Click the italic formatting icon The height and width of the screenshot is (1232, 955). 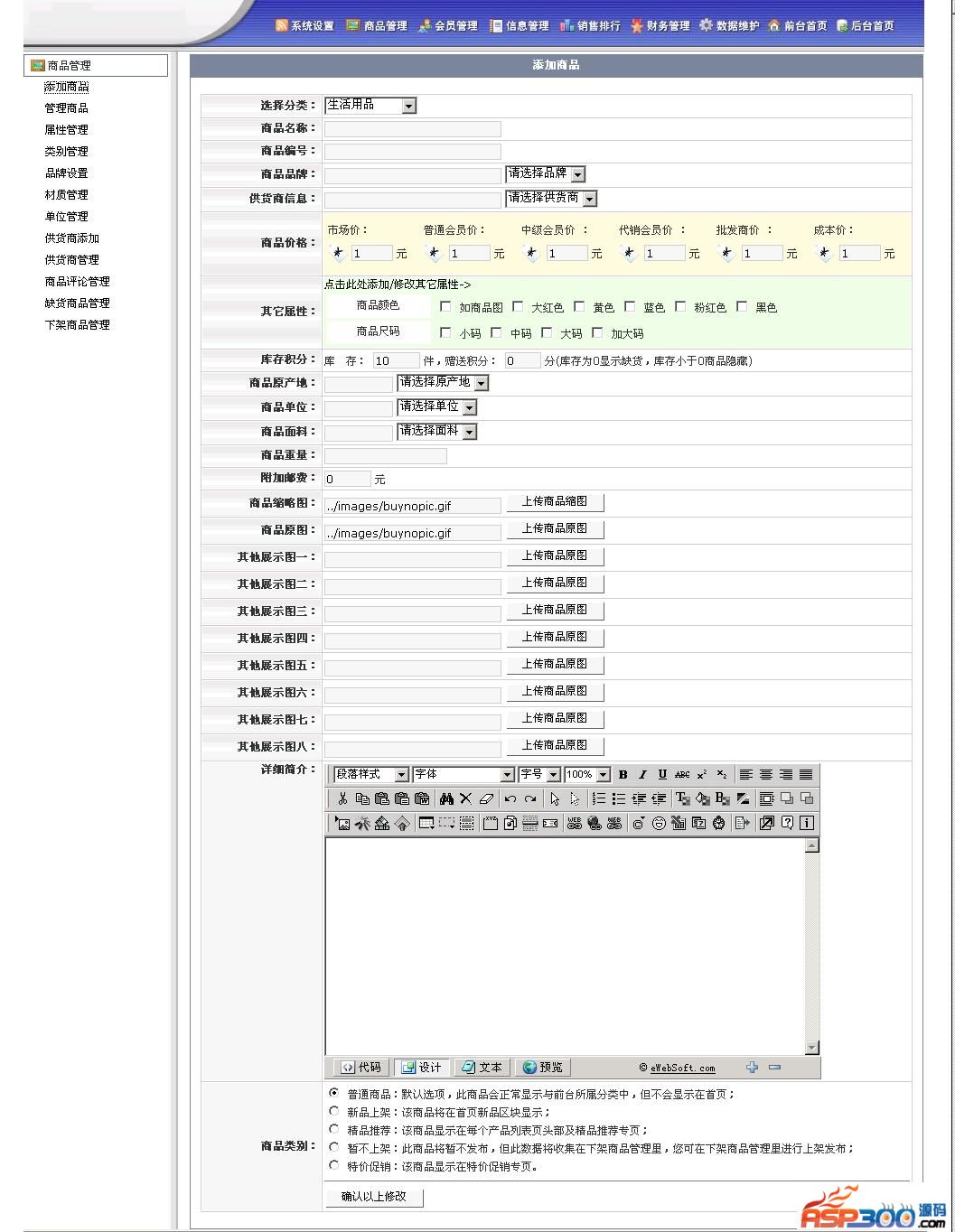(642, 775)
